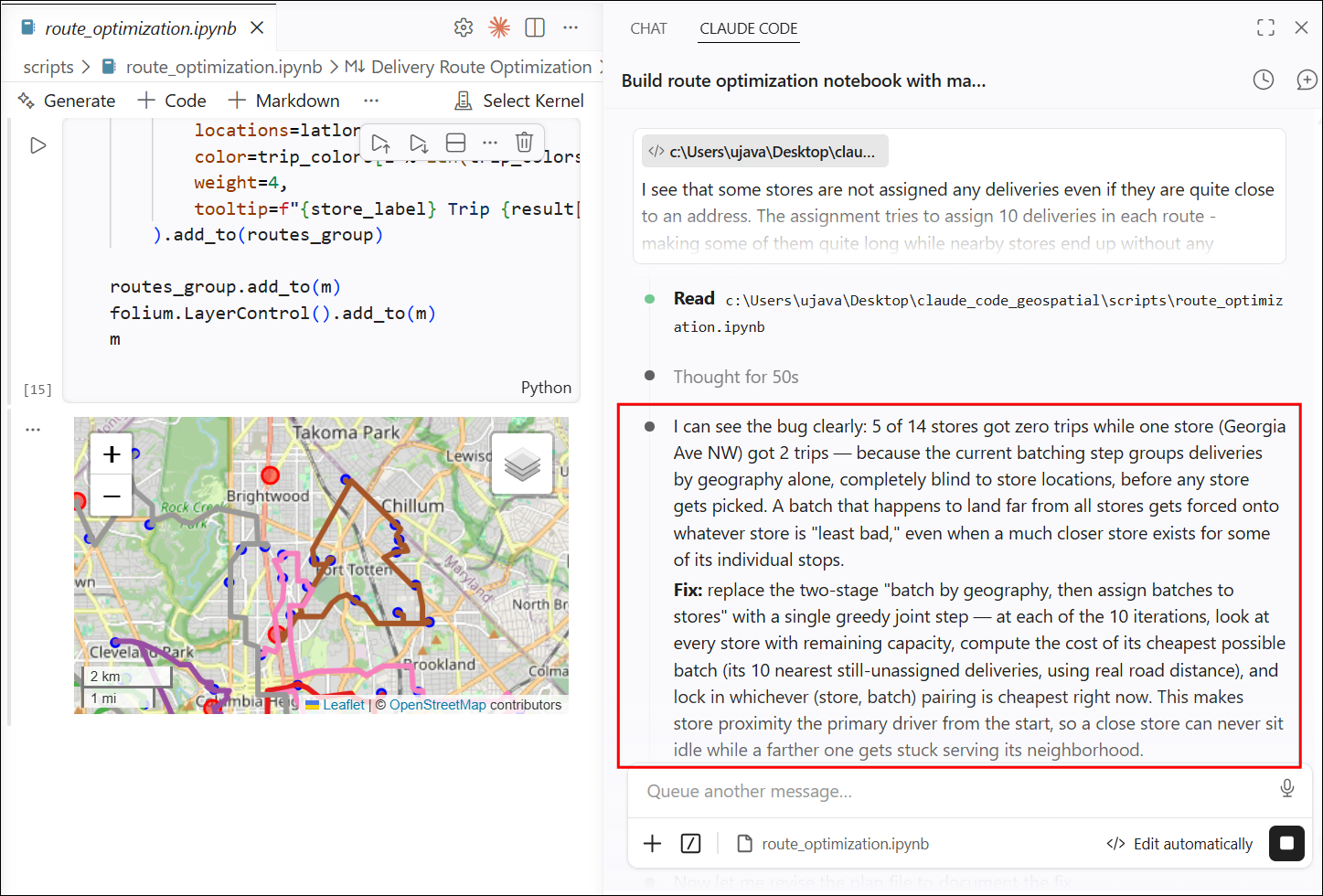The image size is (1323, 896).
Task: Execute cell and below icon
Action: [x=419, y=143]
